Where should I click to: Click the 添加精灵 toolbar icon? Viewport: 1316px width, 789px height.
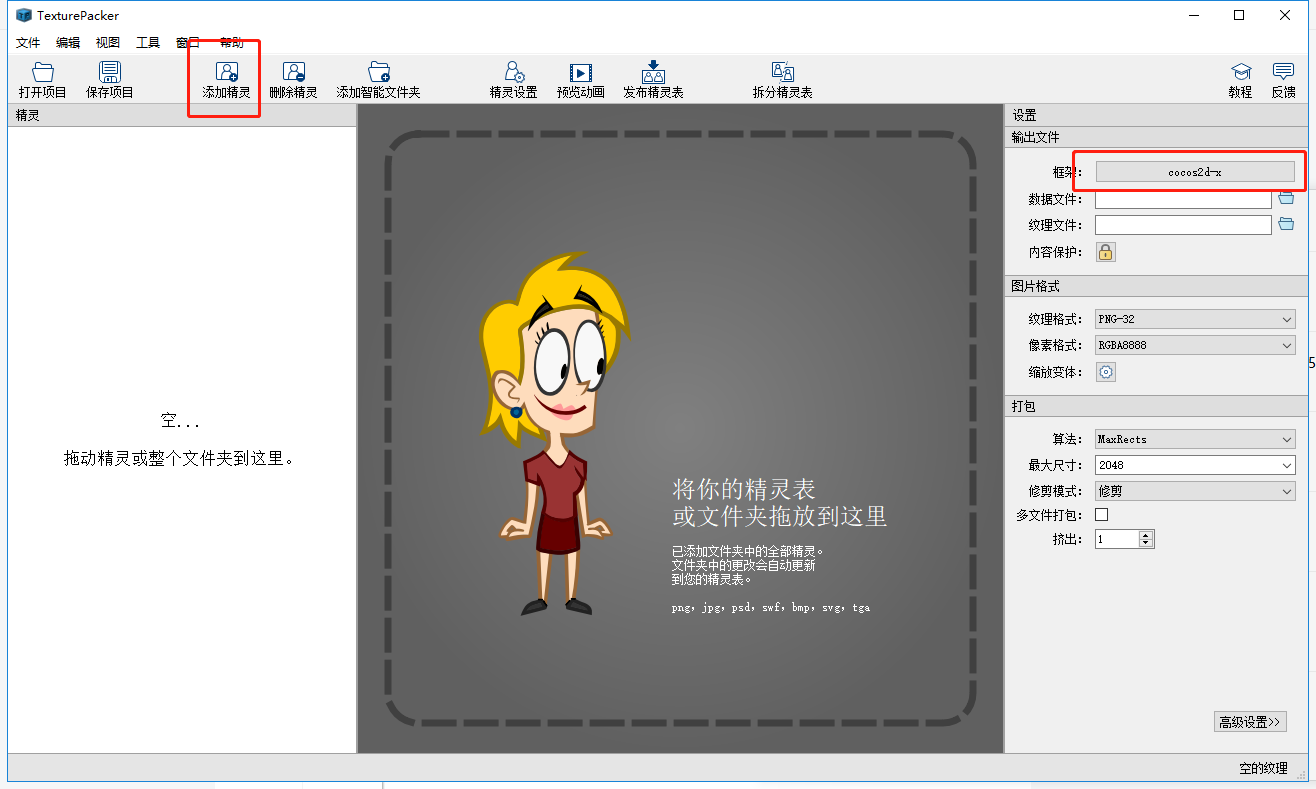224,78
